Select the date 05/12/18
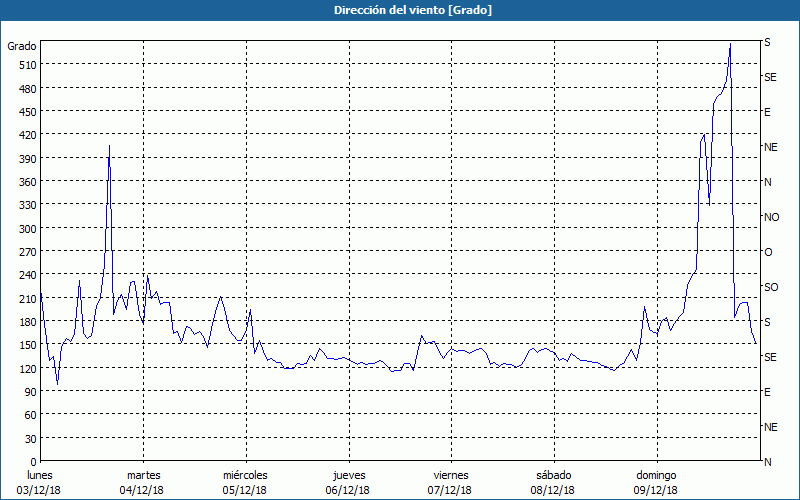 [x=244, y=490]
